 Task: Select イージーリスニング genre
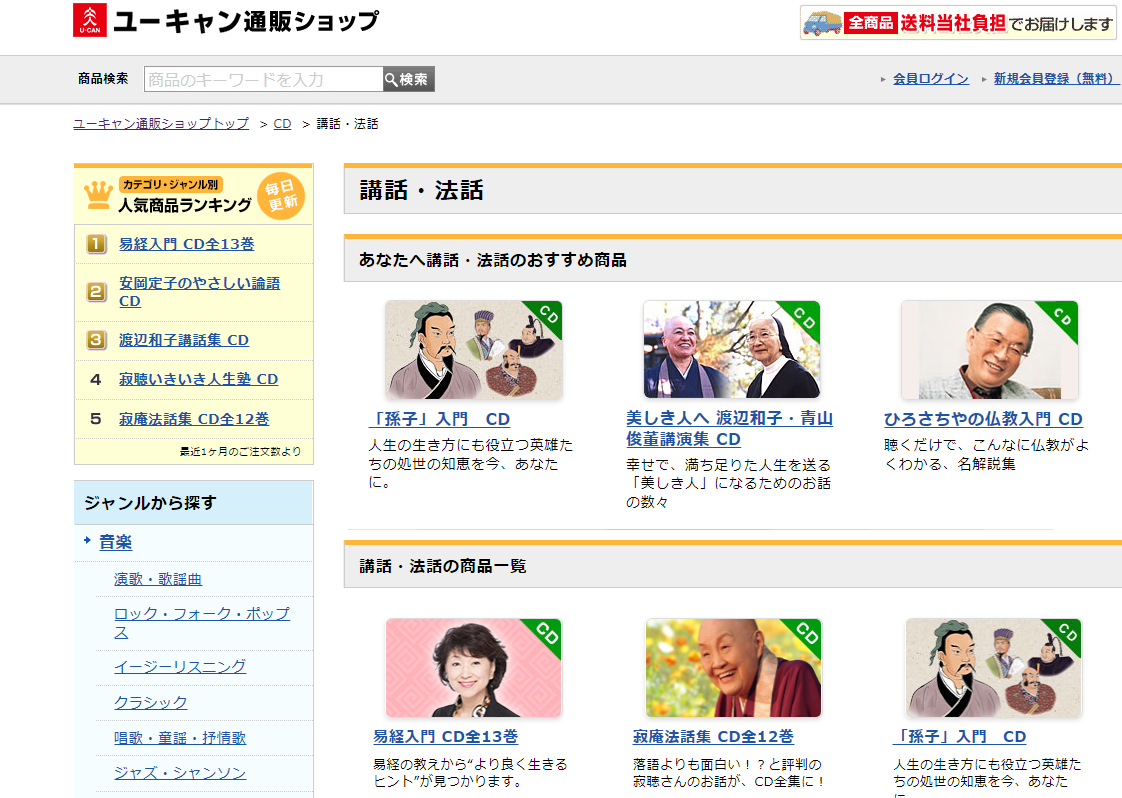pos(180,667)
